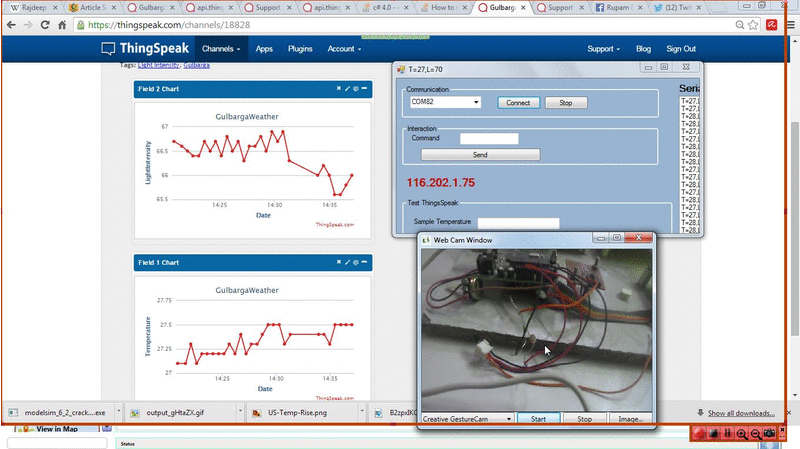Click the red 116.202.1.75 IP text
Viewport: 800px width, 449px height.
tap(441, 183)
